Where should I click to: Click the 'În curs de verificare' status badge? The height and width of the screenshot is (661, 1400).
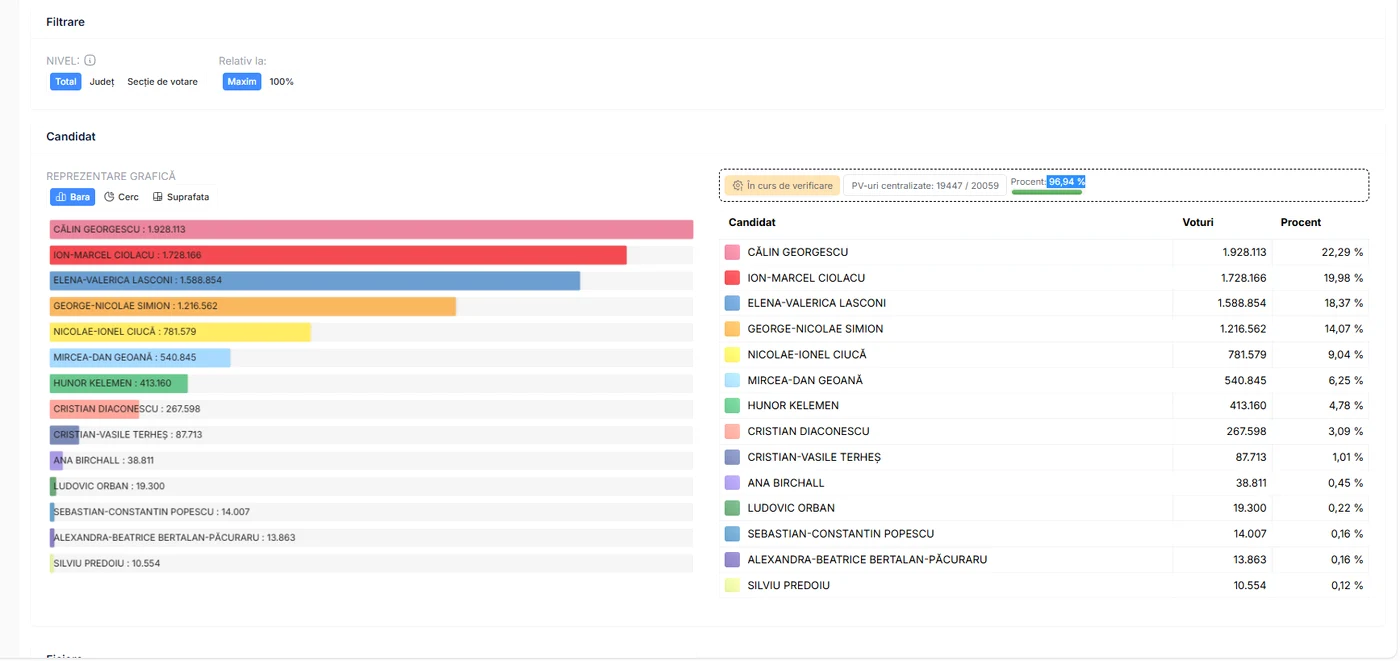coord(782,185)
